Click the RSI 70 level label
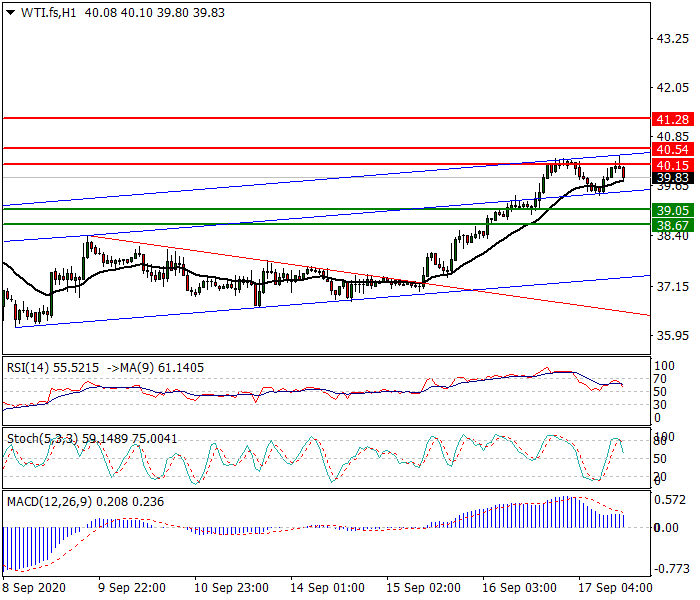Image resolution: width=700 pixels, height=600 pixels. [x=660, y=379]
